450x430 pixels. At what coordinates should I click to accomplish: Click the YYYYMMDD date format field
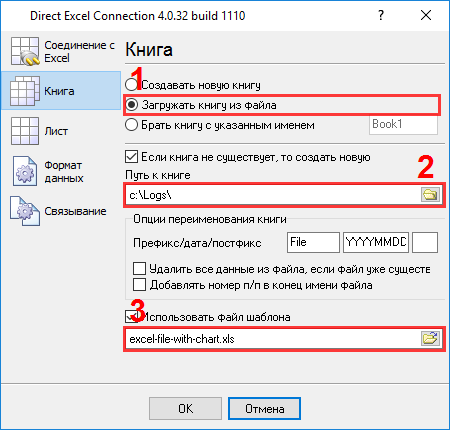tap(376, 242)
